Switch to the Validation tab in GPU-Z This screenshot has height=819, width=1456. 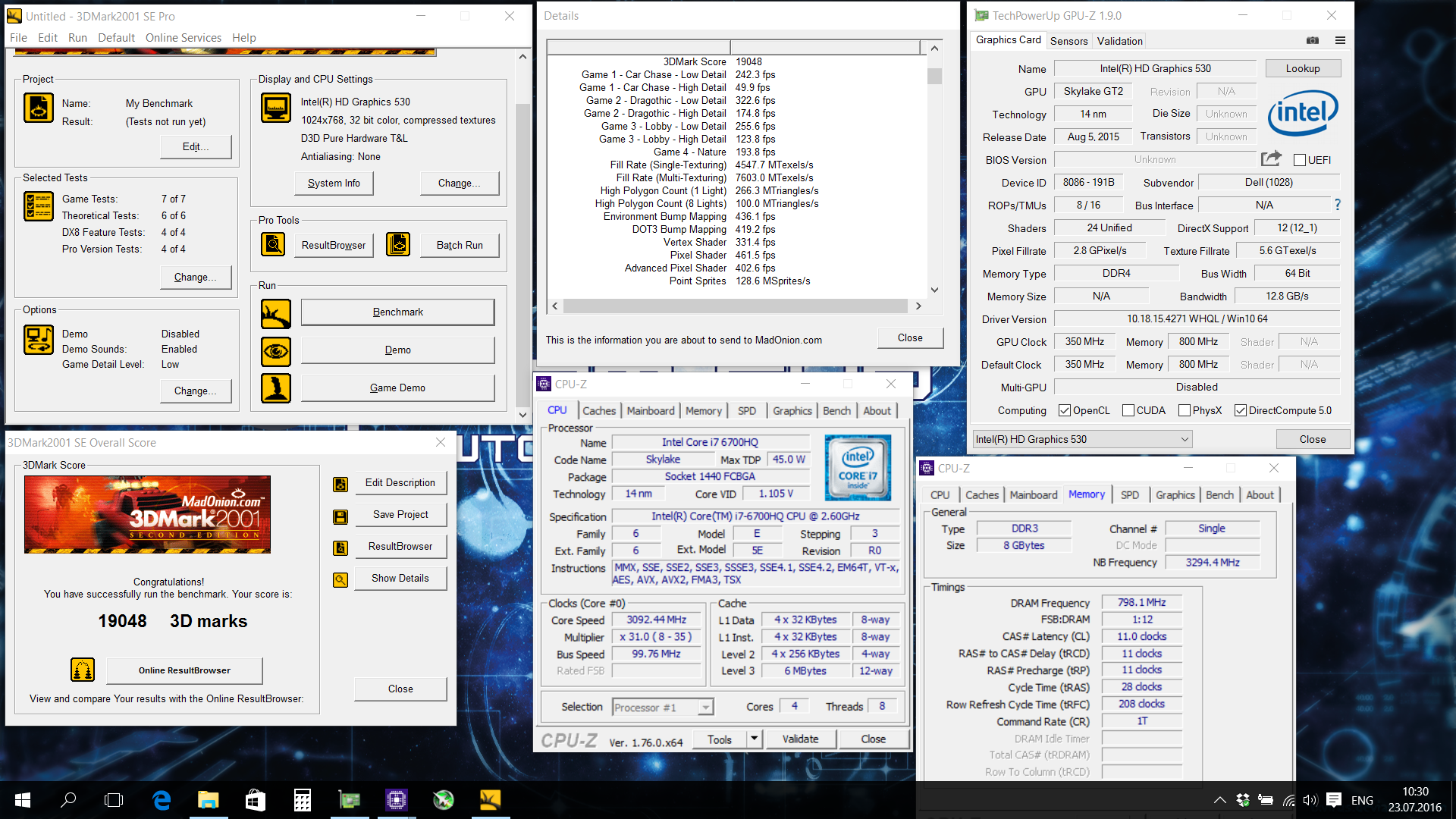coord(1119,41)
